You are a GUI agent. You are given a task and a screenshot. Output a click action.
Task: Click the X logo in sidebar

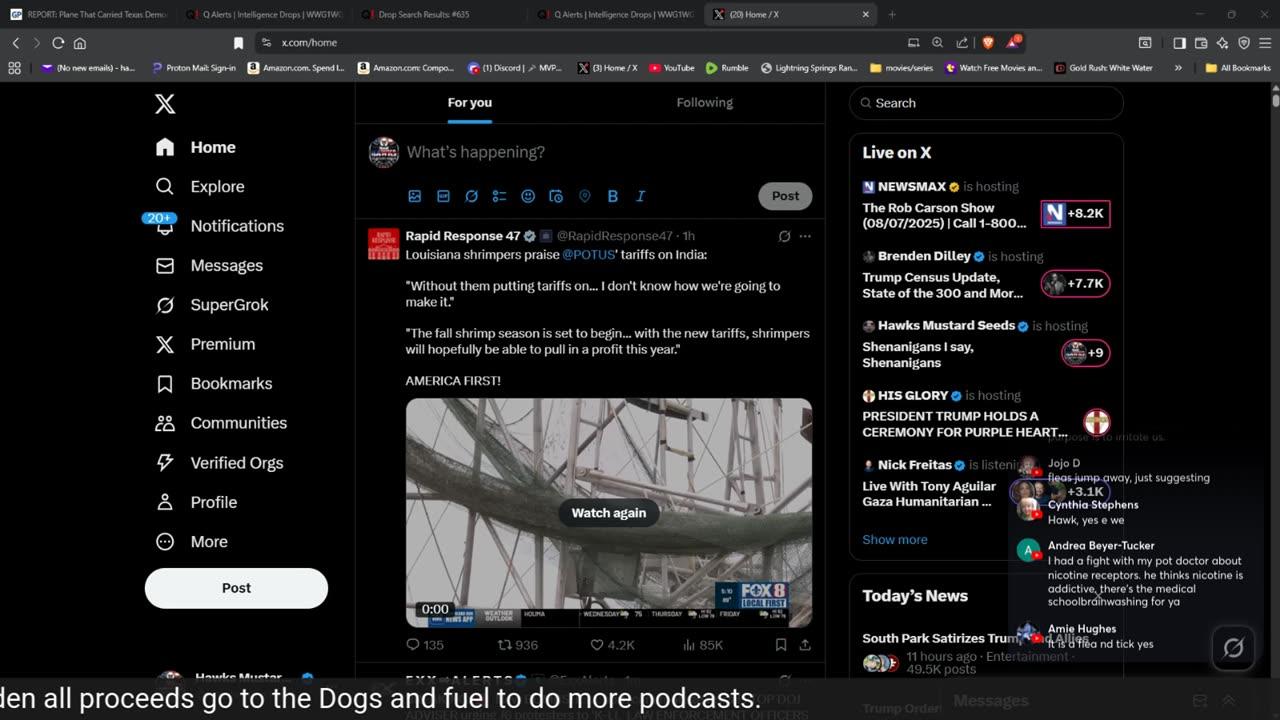tap(165, 104)
